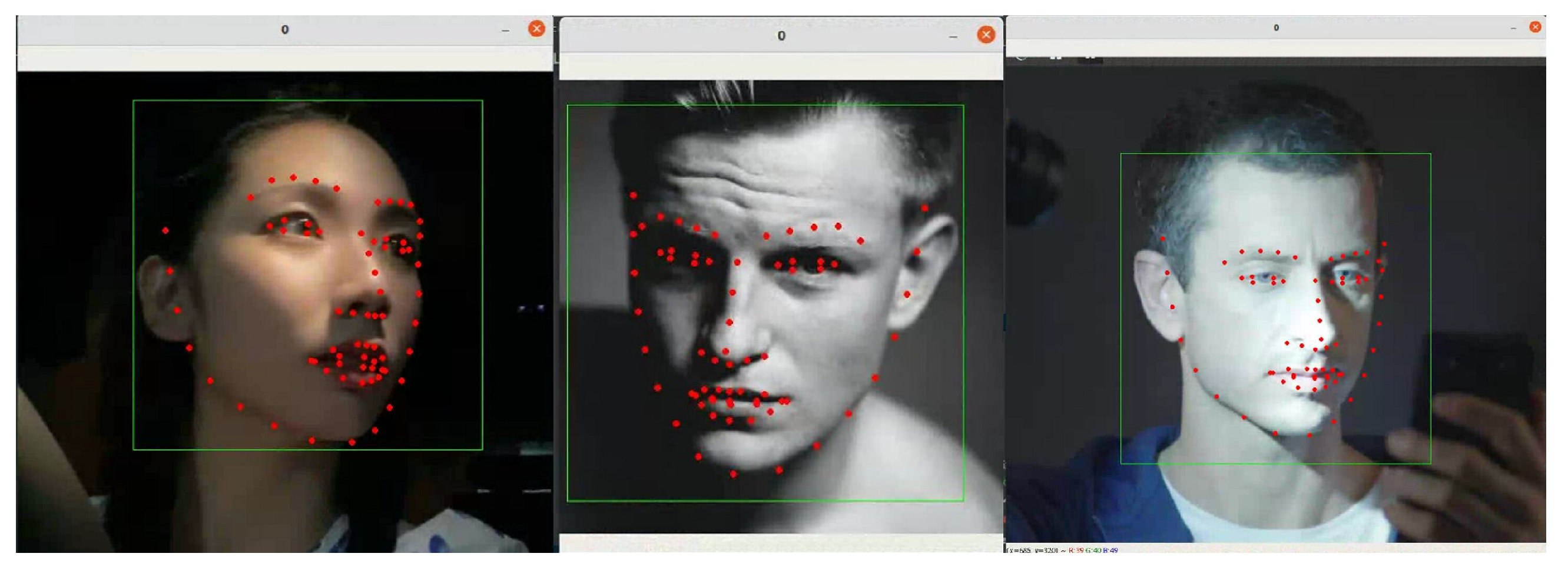
Task: Minimize the black-and-white portrait window
Action: click(x=953, y=37)
